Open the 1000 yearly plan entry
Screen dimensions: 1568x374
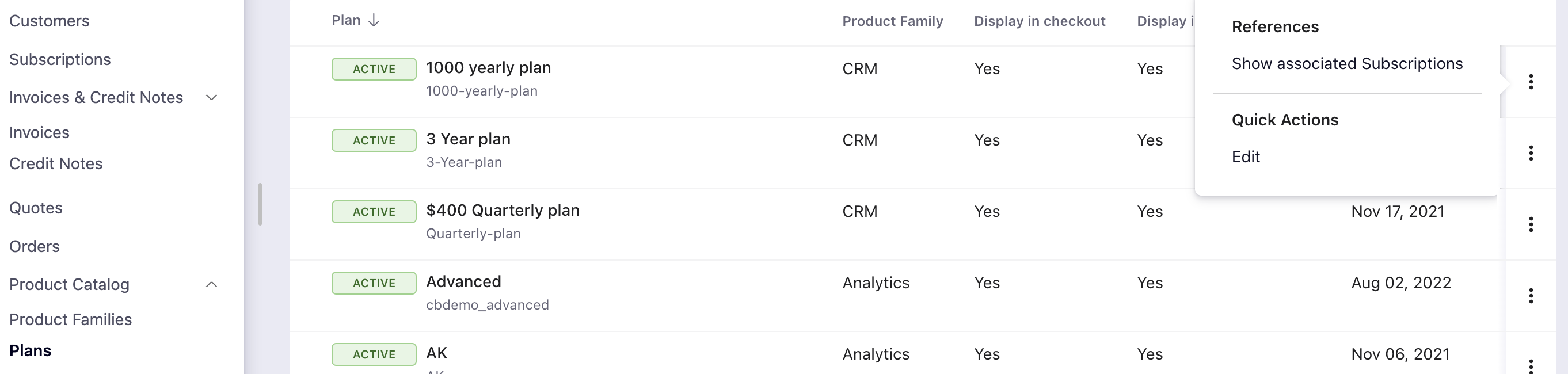(x=488, y=68)
